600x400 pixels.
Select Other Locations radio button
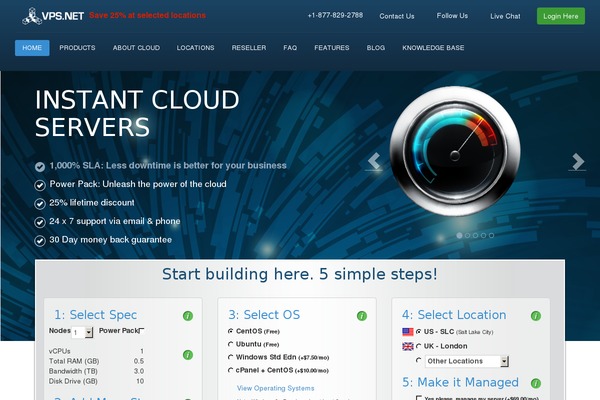[x=418, y=361]
